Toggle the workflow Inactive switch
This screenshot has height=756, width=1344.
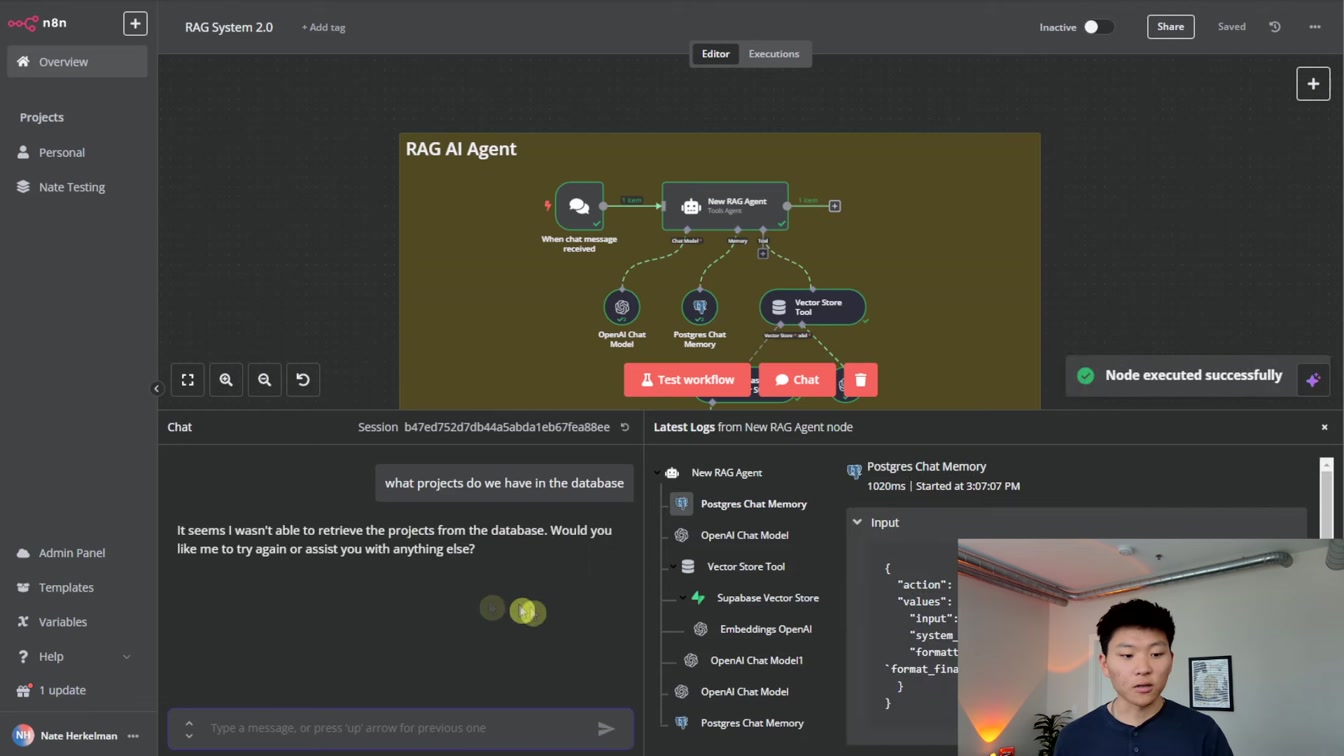point(1098,27)
